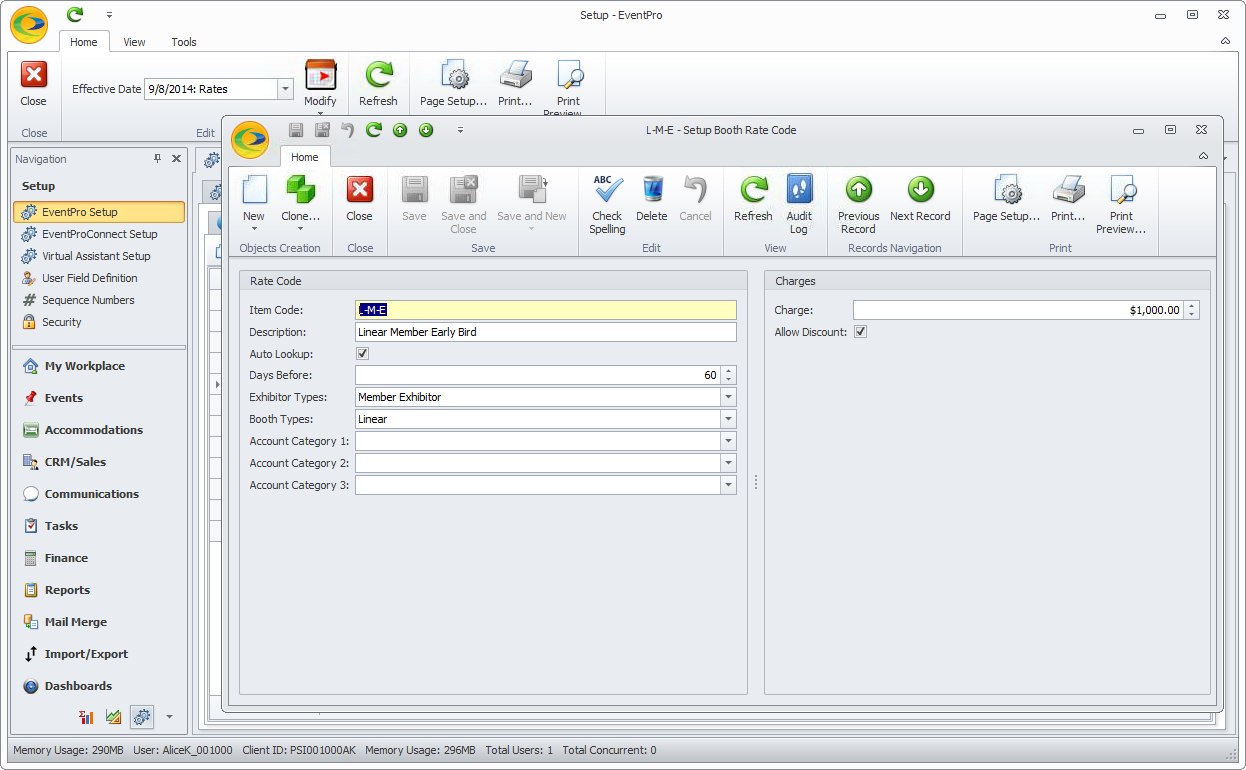Open Page Setup in Booth Rate Code window
Viewport: 1246px width, 770px height.
click(x=1007, y=198)
